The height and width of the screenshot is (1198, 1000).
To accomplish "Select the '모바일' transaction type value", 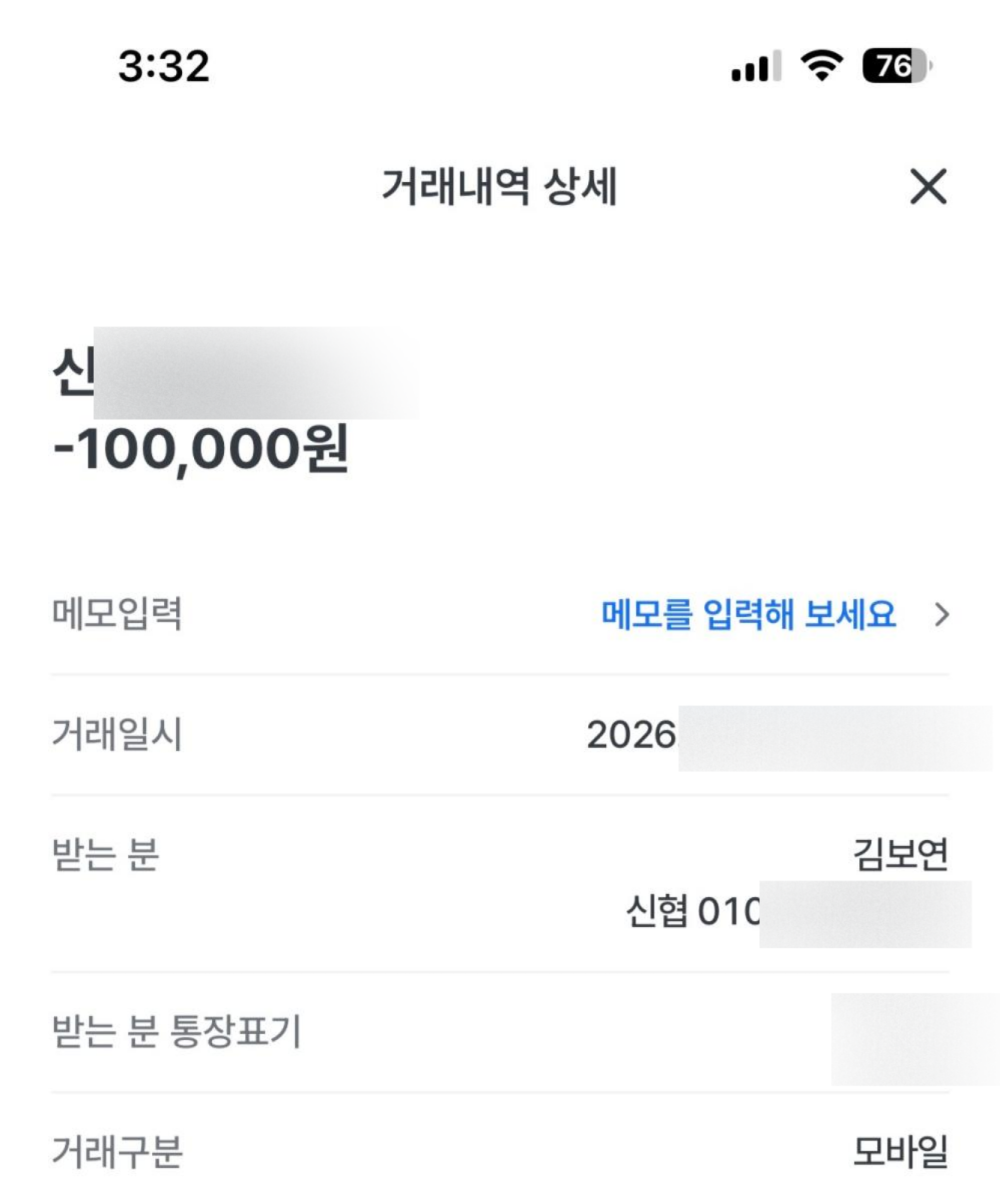I will coord(900,1154).
